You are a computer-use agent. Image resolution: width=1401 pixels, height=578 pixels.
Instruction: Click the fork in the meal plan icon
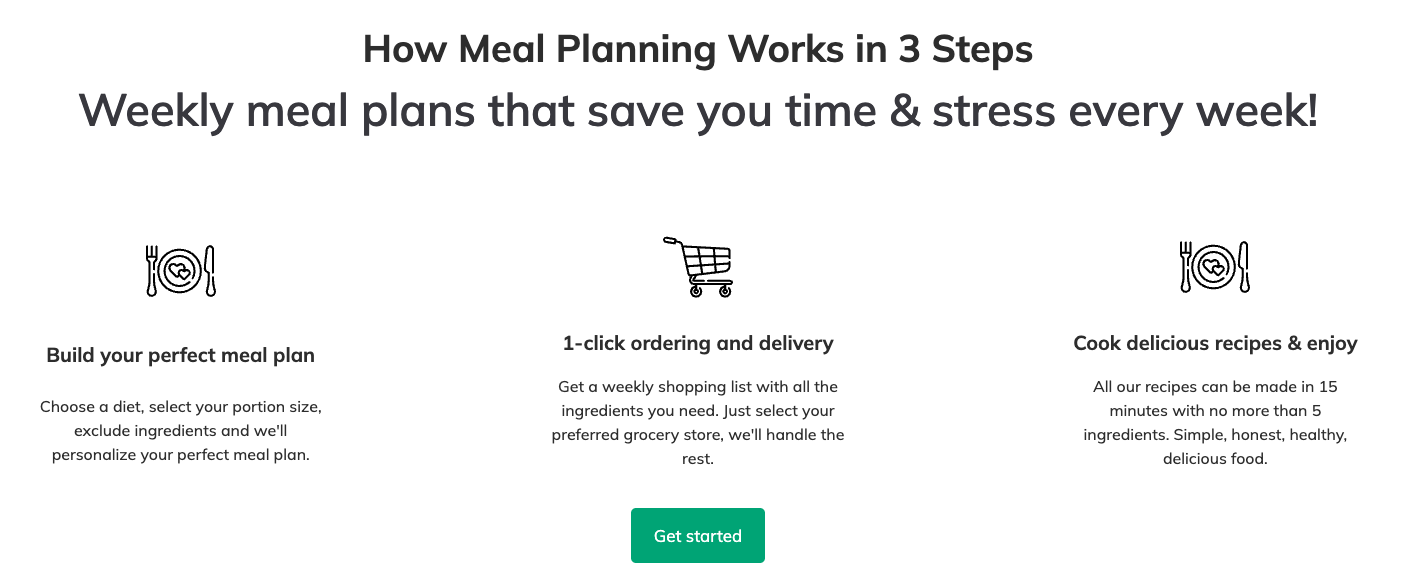tap(152, 270)
